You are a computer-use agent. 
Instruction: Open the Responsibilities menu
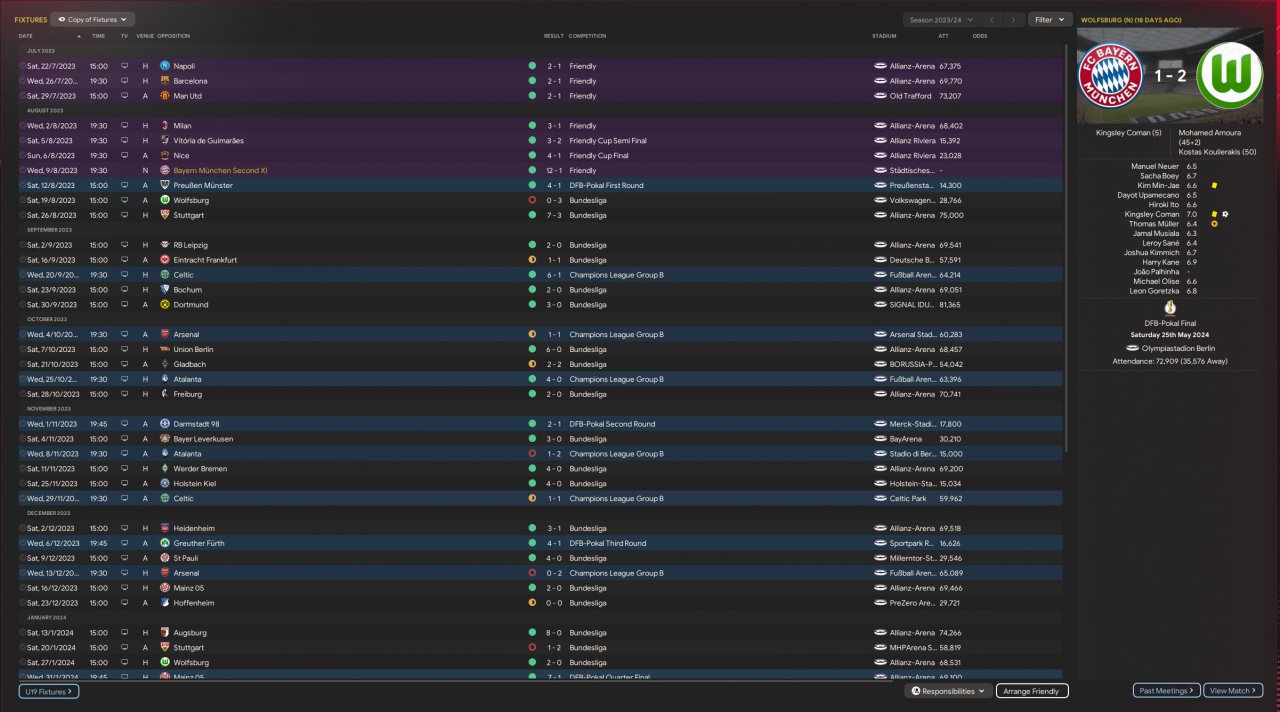point(948,691)
